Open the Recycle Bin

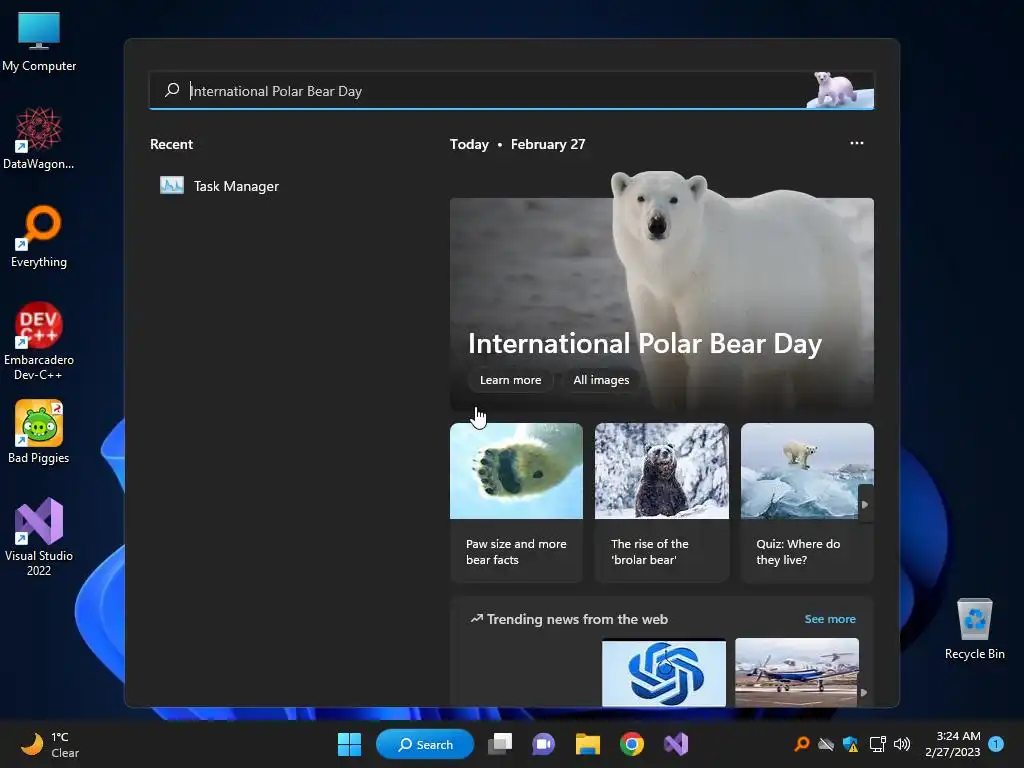coord(974,629)
